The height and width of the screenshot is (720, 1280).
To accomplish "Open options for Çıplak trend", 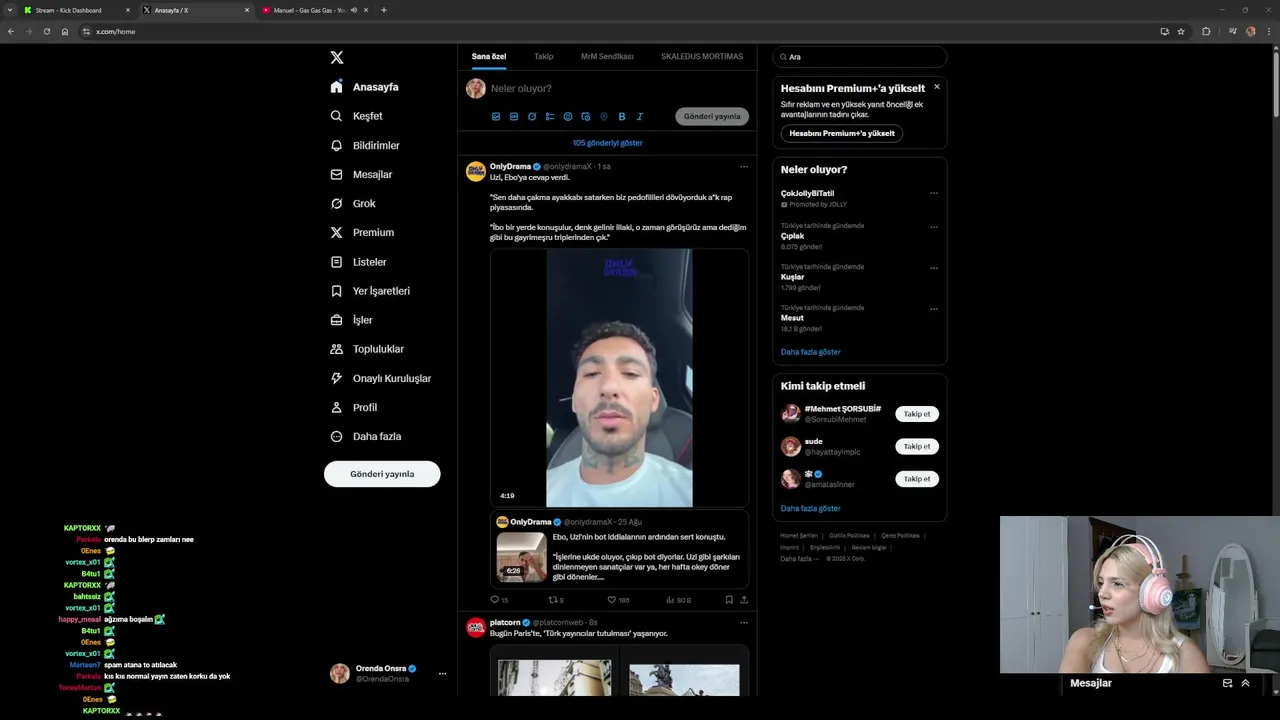I will click(934, 227).
